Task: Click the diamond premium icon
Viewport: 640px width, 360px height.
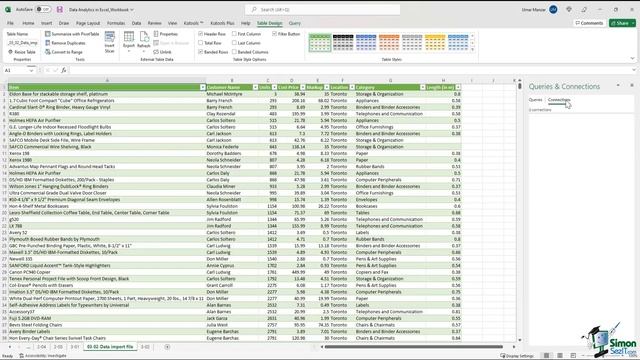Action: click(569, 9)
